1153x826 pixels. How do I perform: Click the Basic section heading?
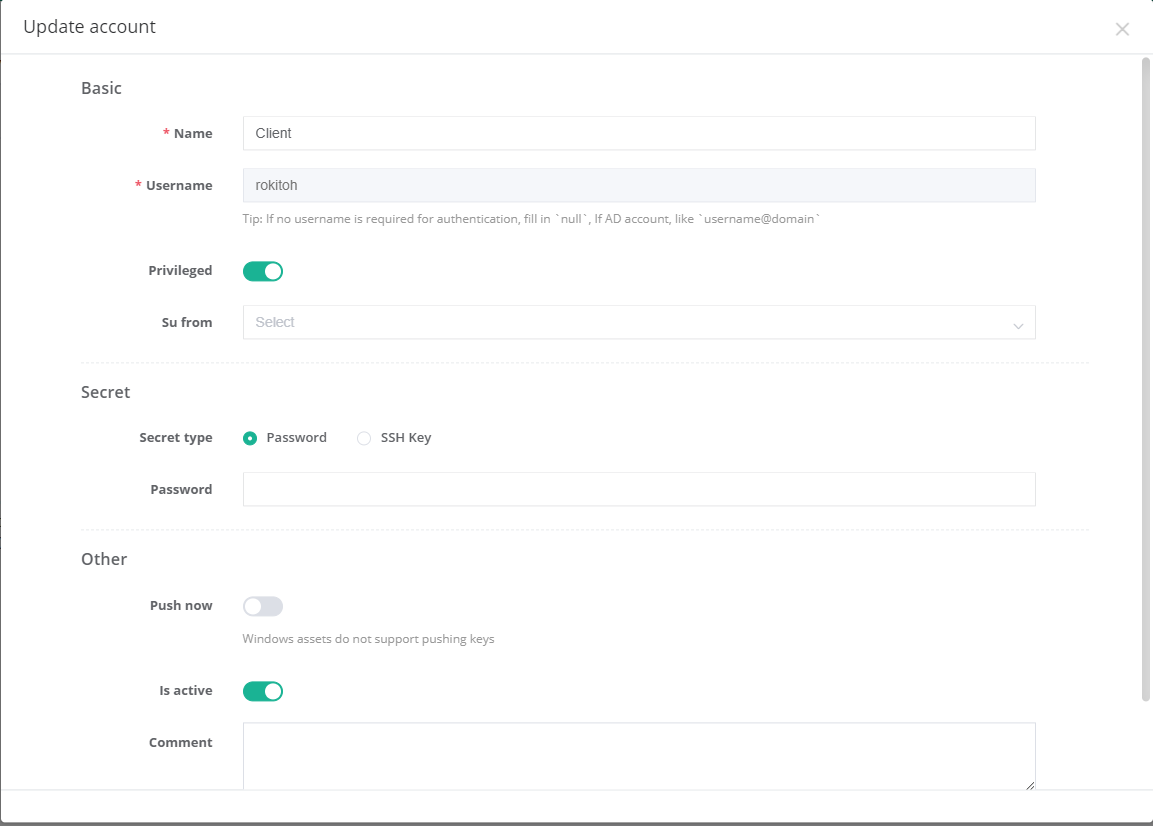click(101, 88)
